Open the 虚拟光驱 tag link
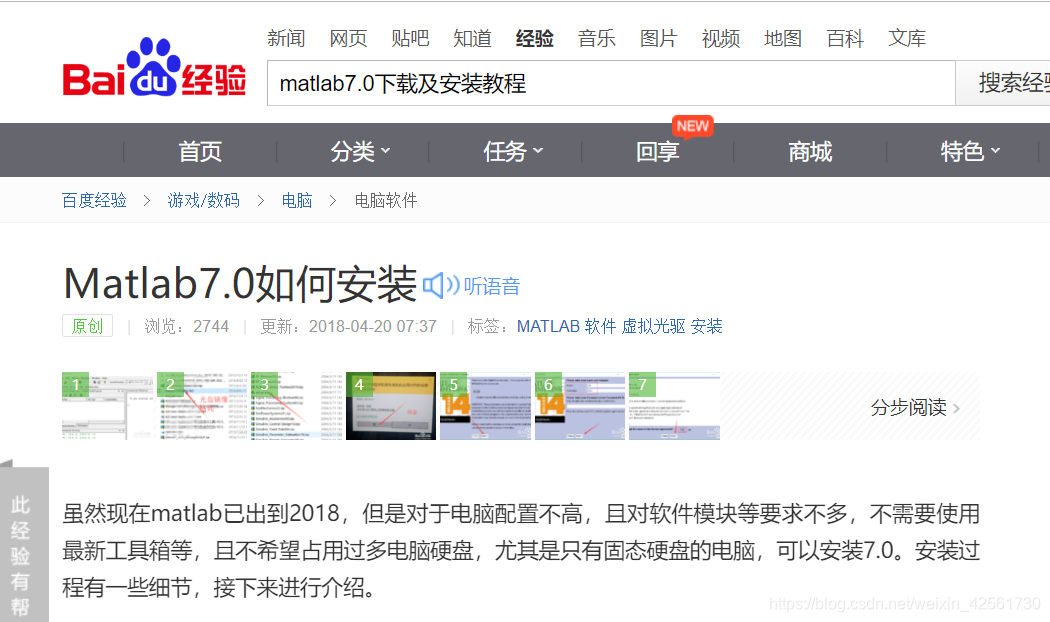The width and height of the screenshot is (1050, 622). [656, 326]
